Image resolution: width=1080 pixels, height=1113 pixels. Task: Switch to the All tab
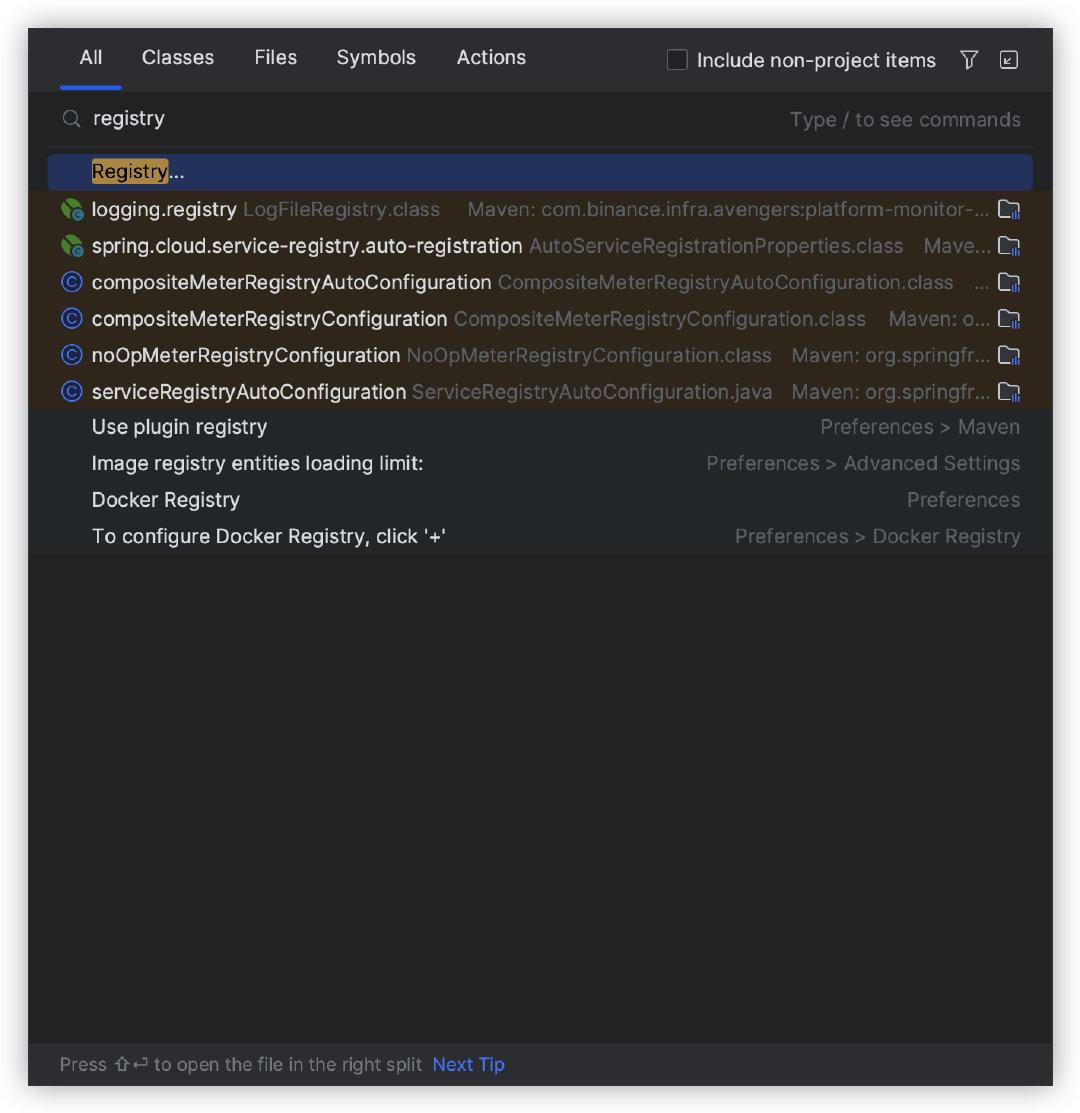click(x=91, y=57)
